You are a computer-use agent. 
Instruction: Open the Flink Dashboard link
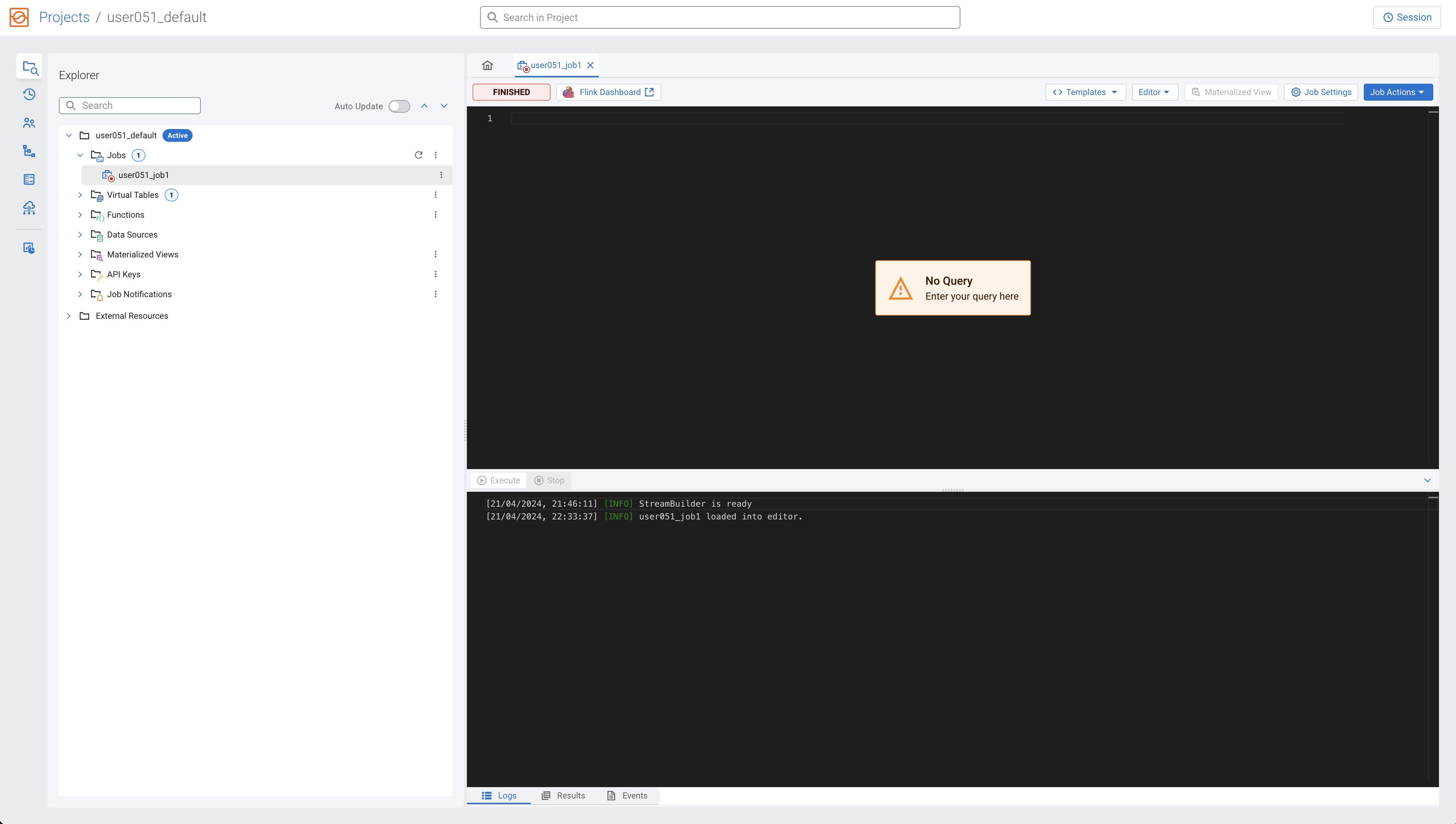(608, 92)
